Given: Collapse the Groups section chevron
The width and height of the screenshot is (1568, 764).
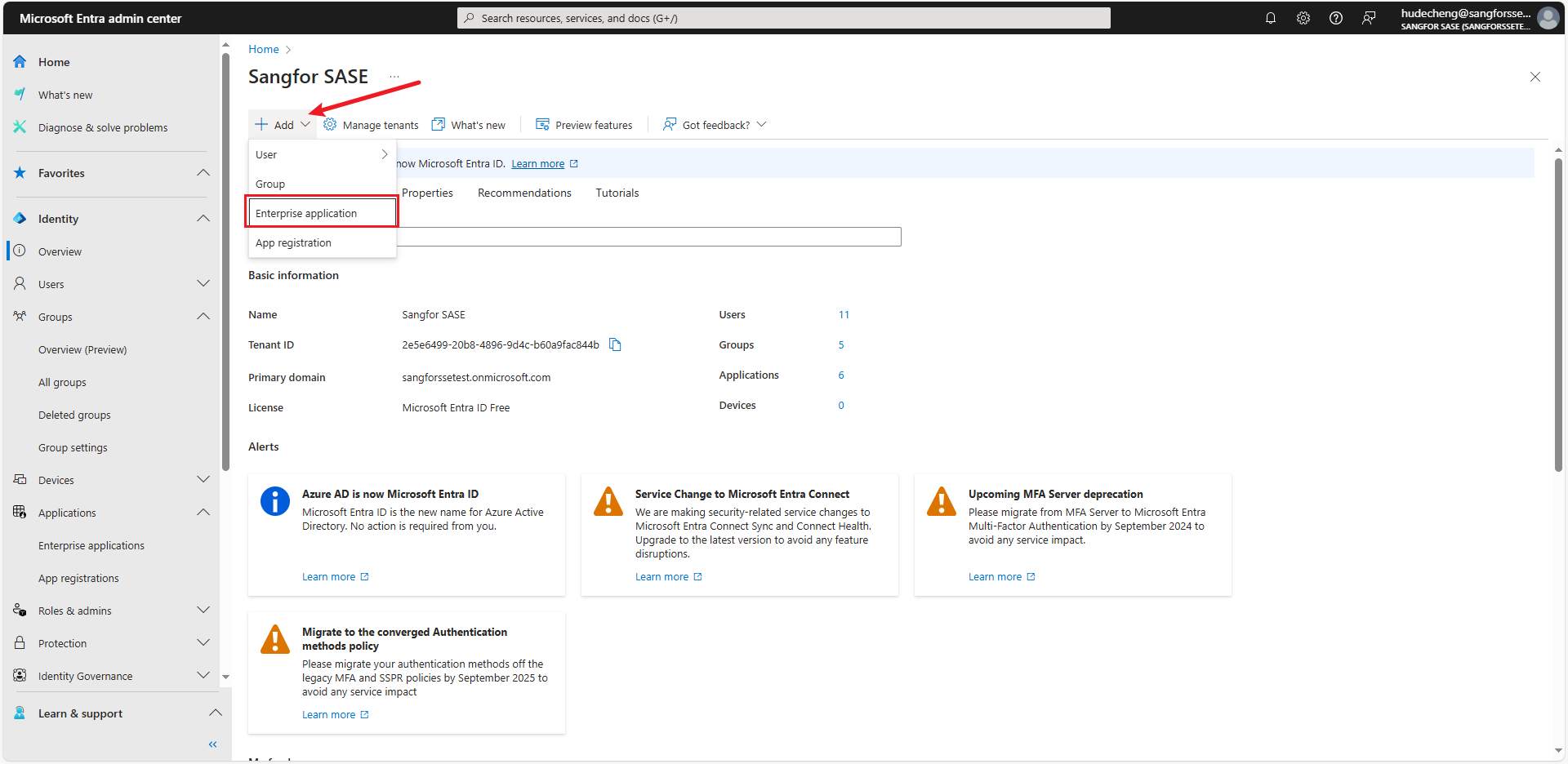Looking at the screenshot, I should 203,317.
